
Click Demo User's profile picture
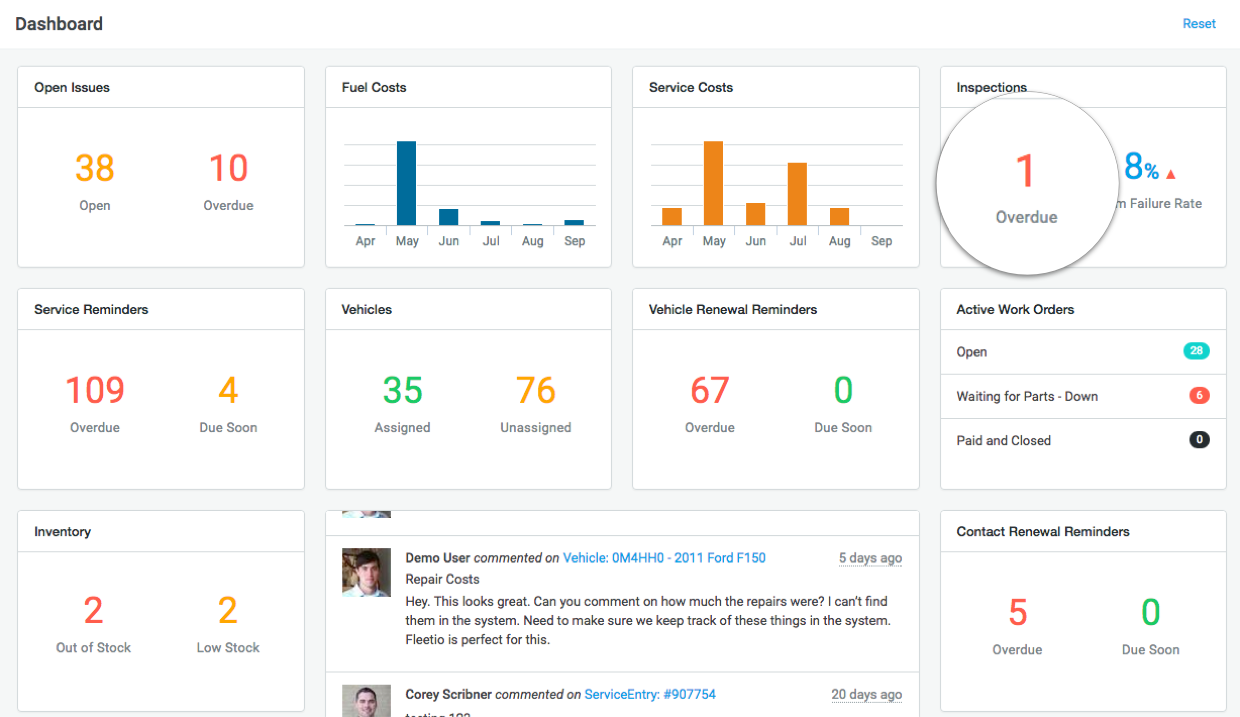click(x=366, y=572)
